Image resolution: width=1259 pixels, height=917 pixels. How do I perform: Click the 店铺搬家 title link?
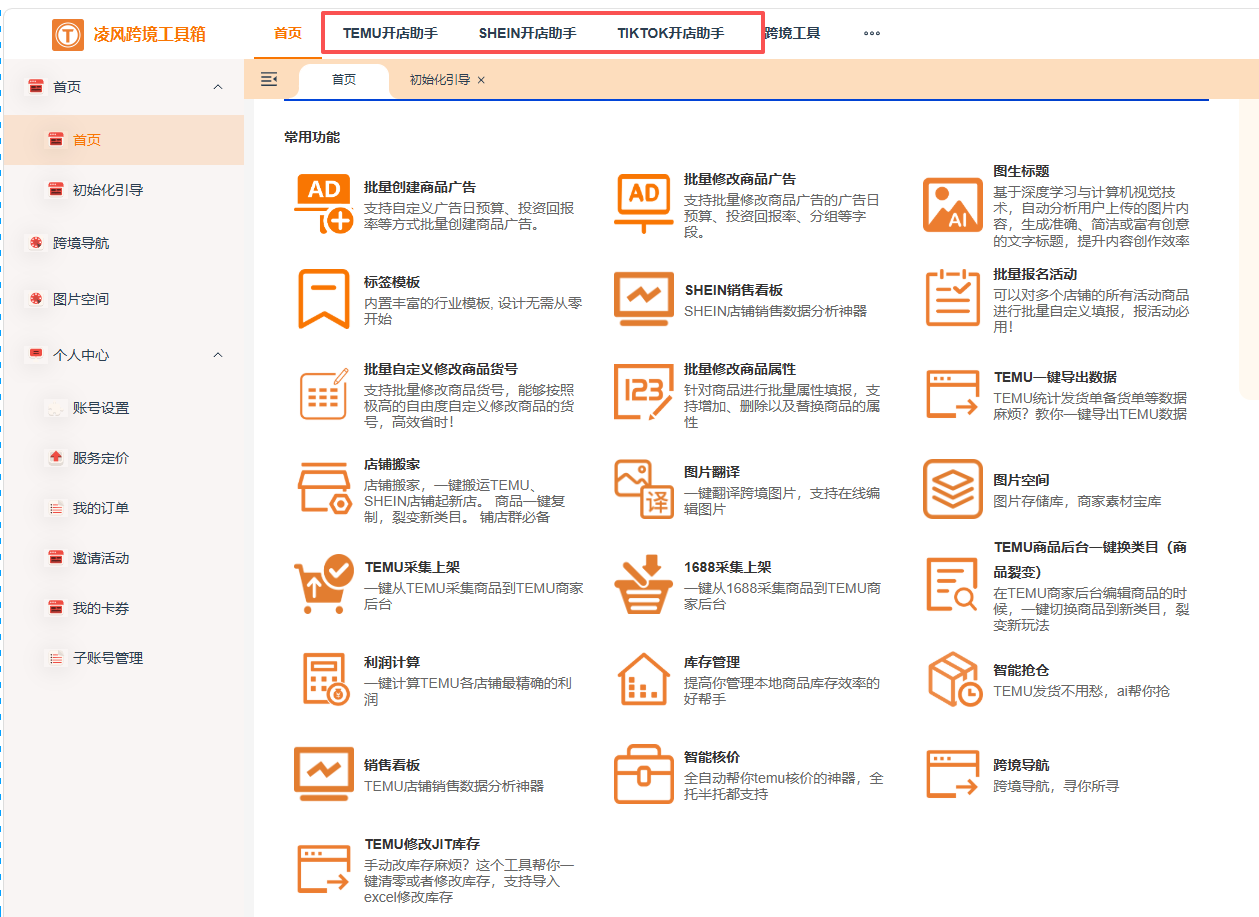[392, 465]
